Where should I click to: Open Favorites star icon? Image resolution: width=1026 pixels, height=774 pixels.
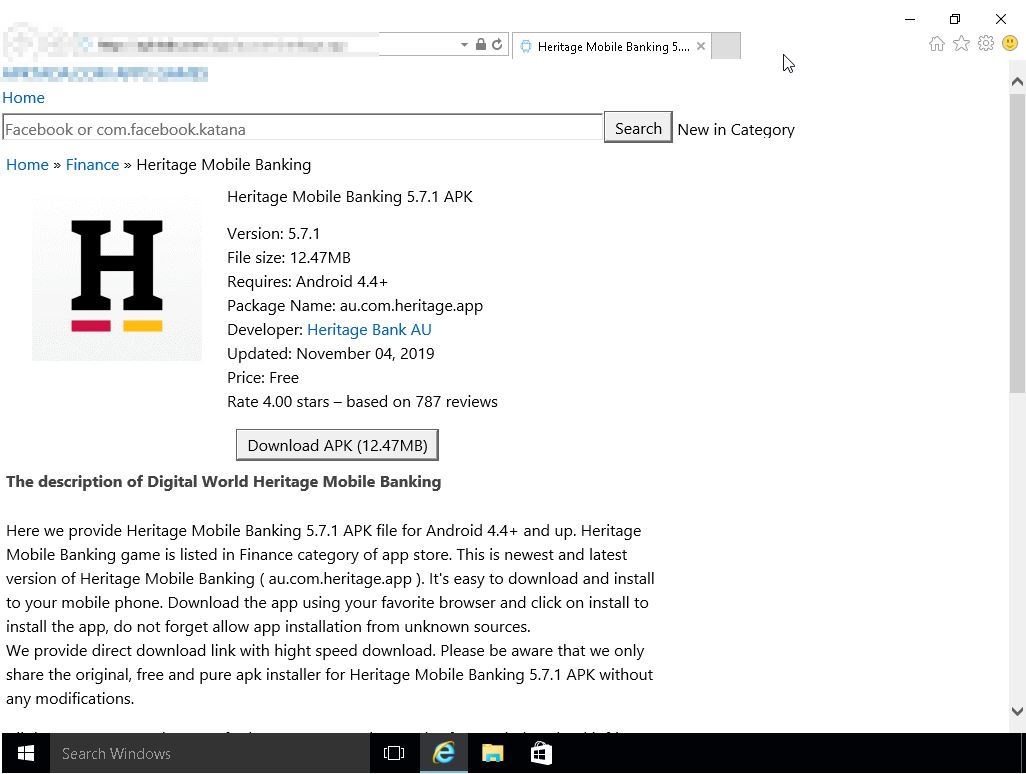click(x=961, y=44)
